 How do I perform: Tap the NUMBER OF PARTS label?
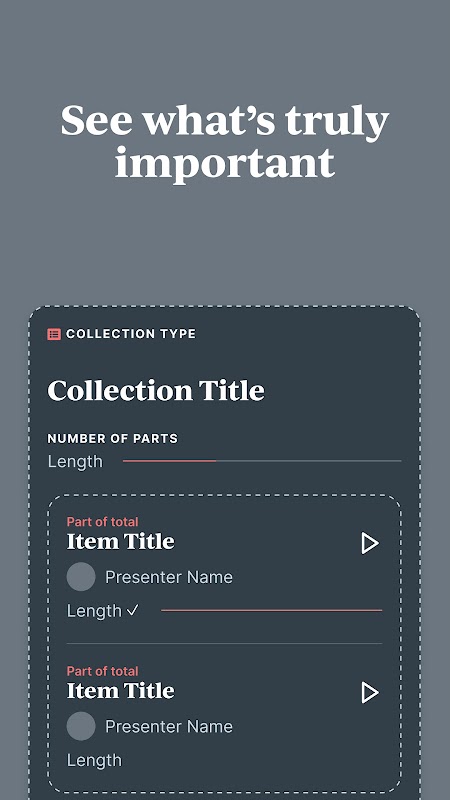(x=113, y=438)
